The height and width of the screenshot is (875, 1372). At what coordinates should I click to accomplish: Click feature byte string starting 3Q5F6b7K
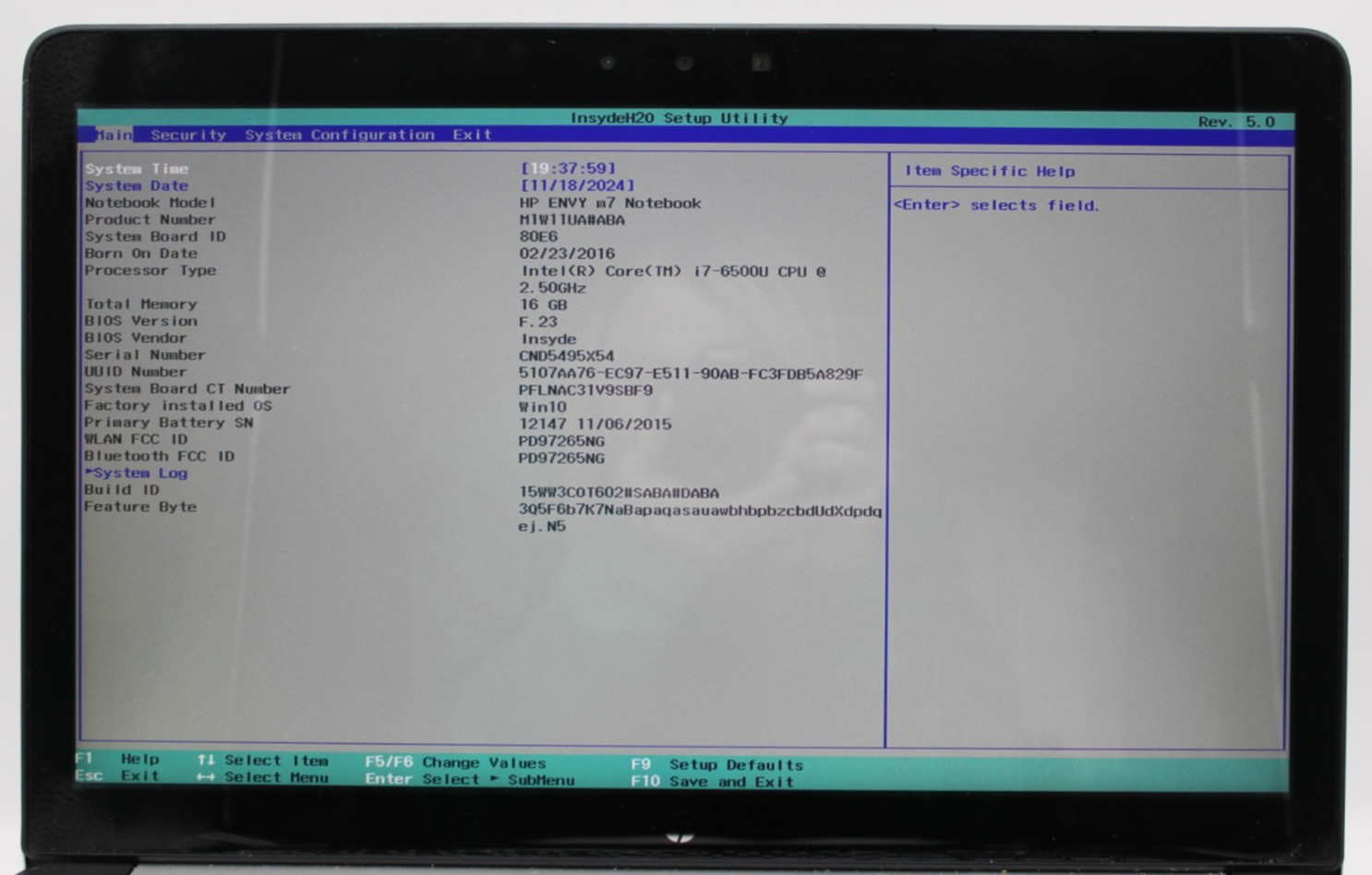(x=700, y=519)
